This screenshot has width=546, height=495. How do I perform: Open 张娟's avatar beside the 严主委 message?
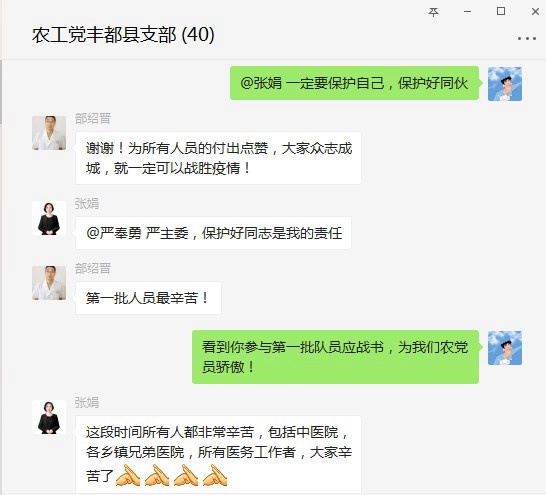49,218
